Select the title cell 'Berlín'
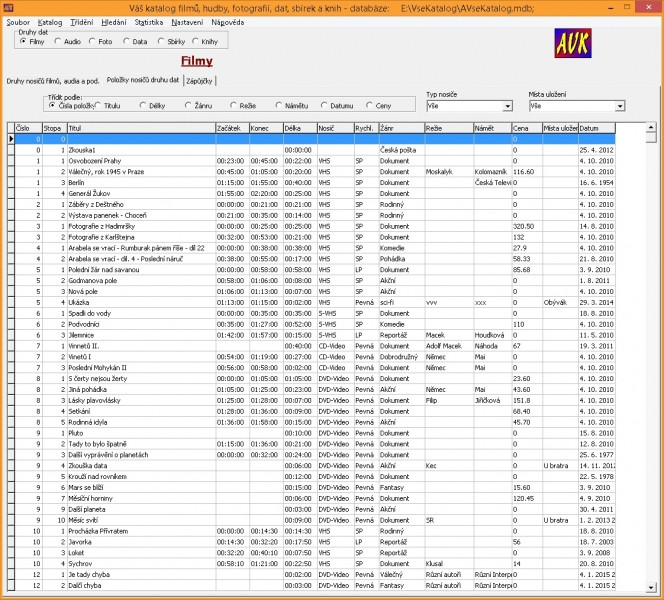Image resolution: width=664 pixels, height=600 pixels. [x=141, y=182]
